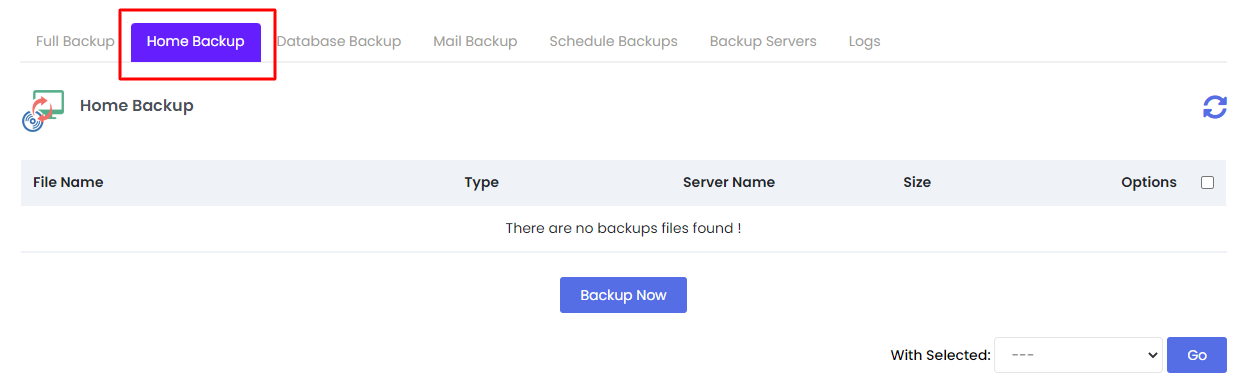Click the Type column header
This screenshot has width=1250, height=379.
pos(482,182)
